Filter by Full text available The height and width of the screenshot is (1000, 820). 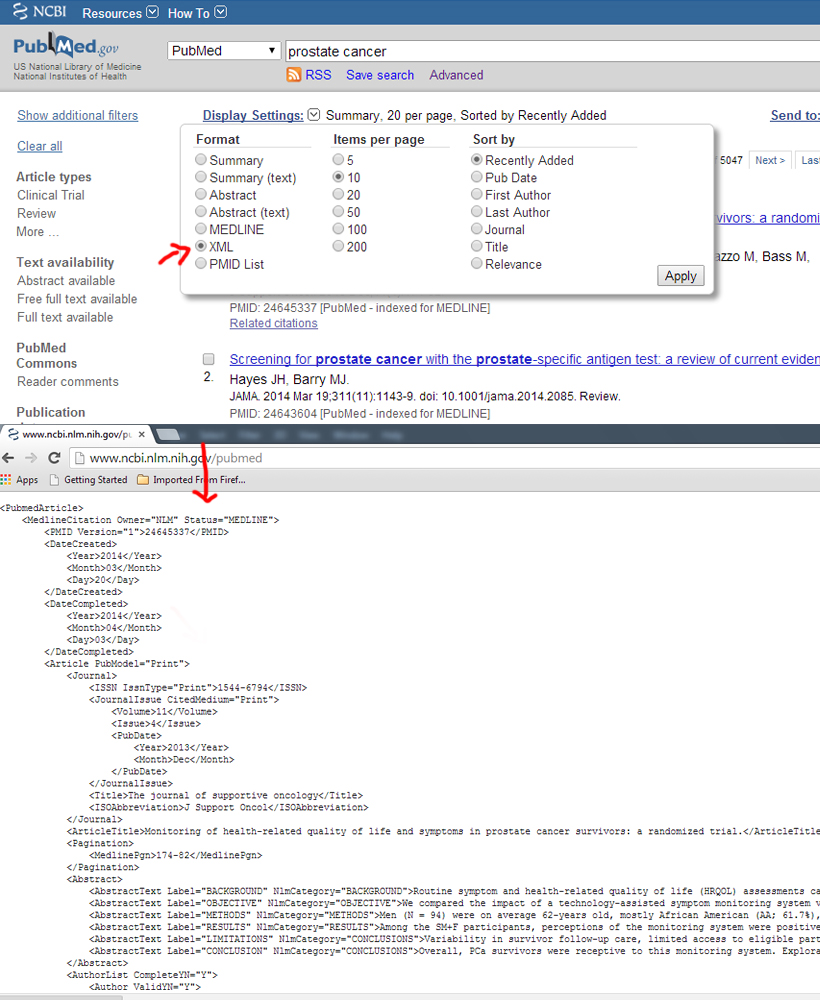coord(65,317)
